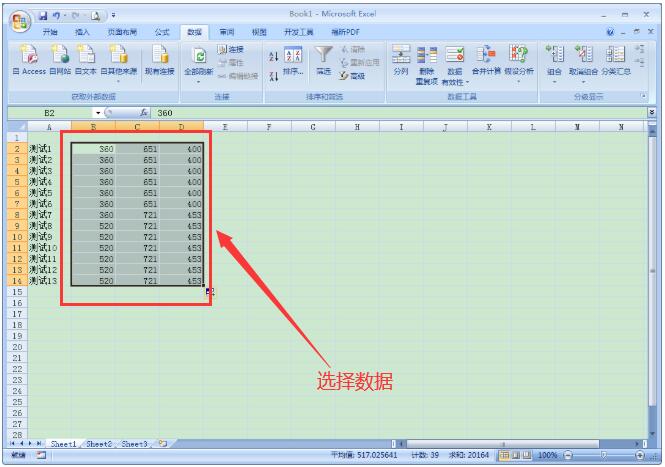Screen dimensions: 665x467
Task: Select column F header
Action: tap(269, 127)
